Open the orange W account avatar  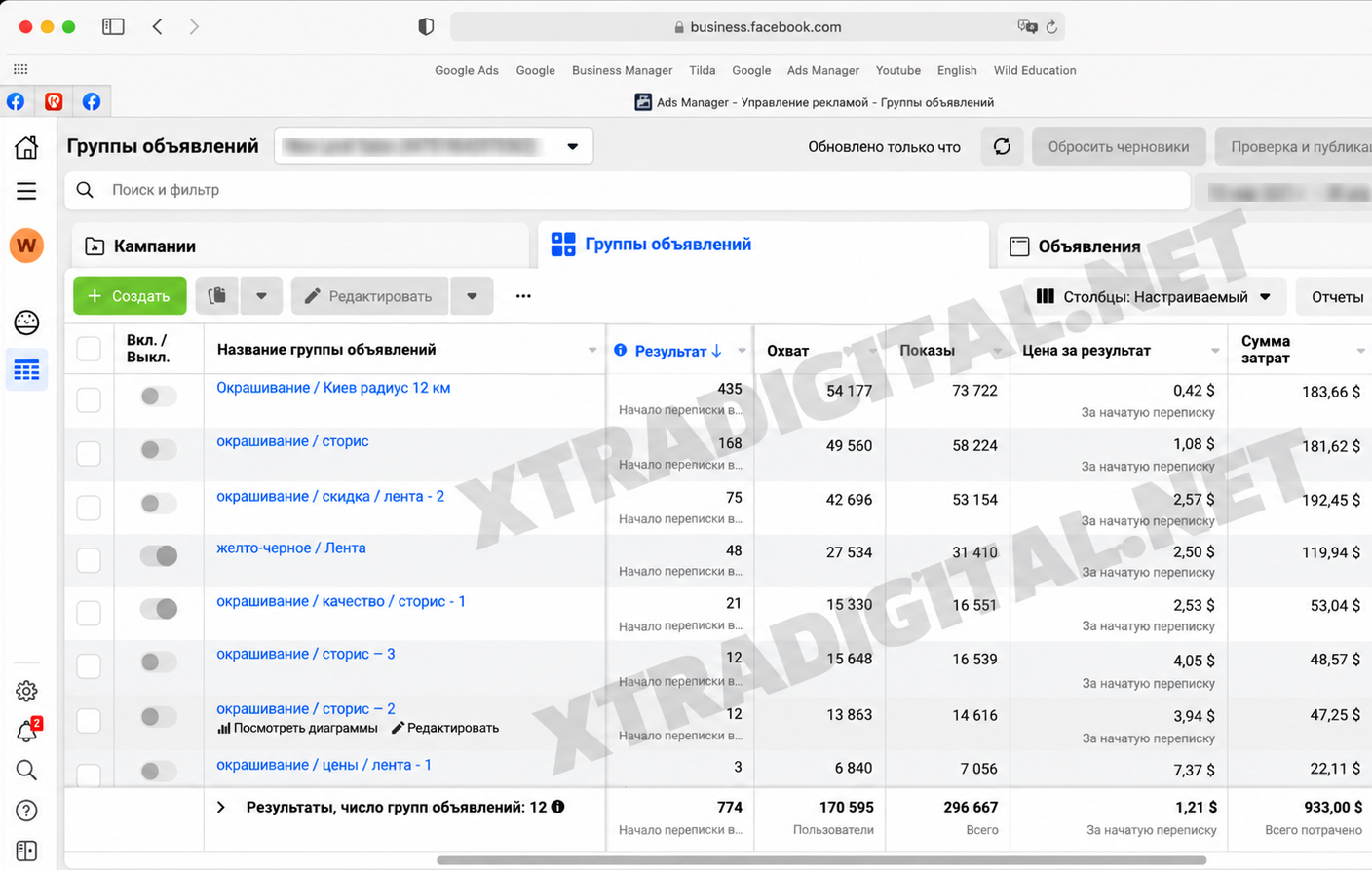tap(26, 245)
